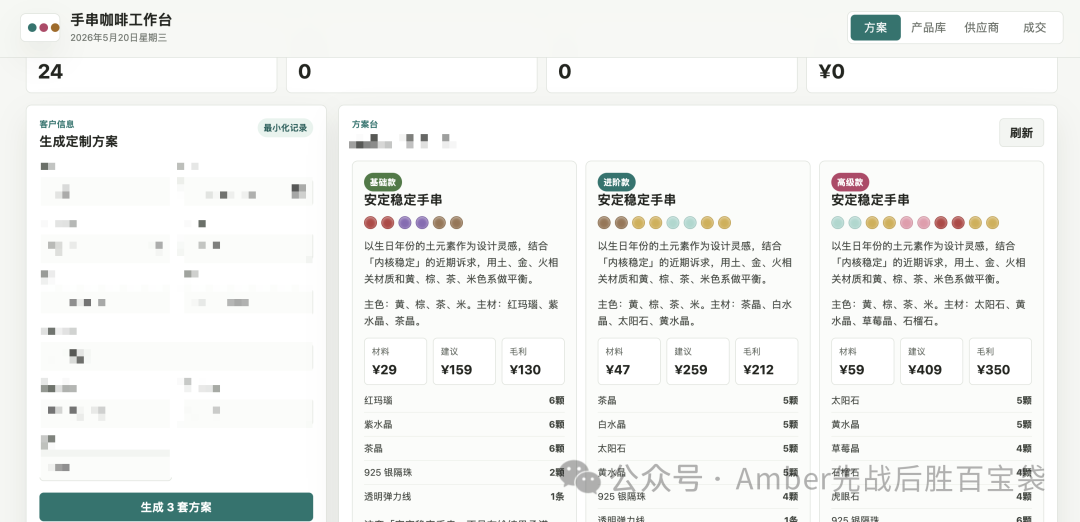Click first brown bead in 进阶款 card

point(604,222)
